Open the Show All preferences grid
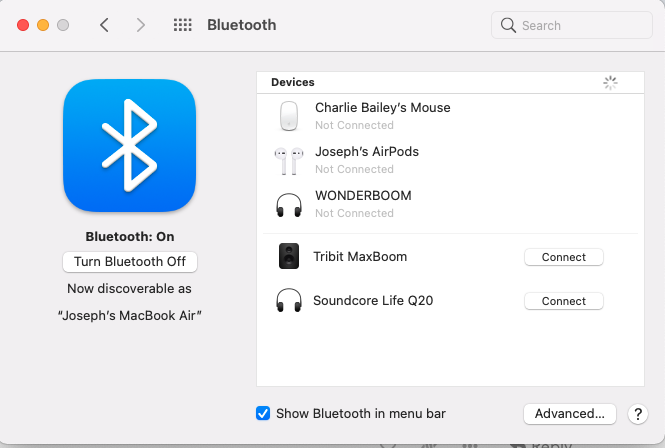This screenshot has width=665, height=448. click(x=183, y=25)
